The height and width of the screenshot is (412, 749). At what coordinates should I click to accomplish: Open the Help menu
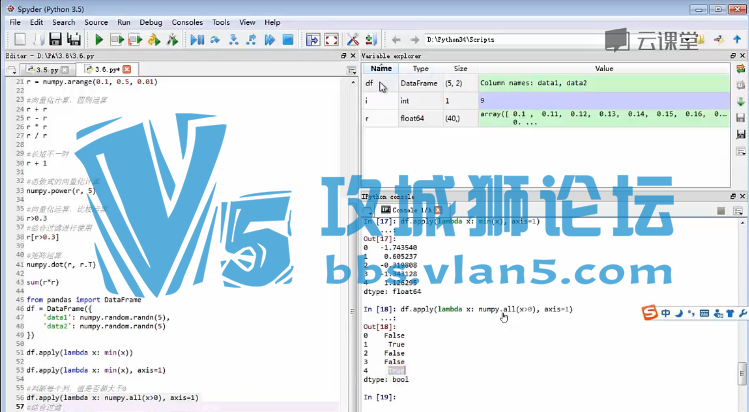[x=272, y=22]
